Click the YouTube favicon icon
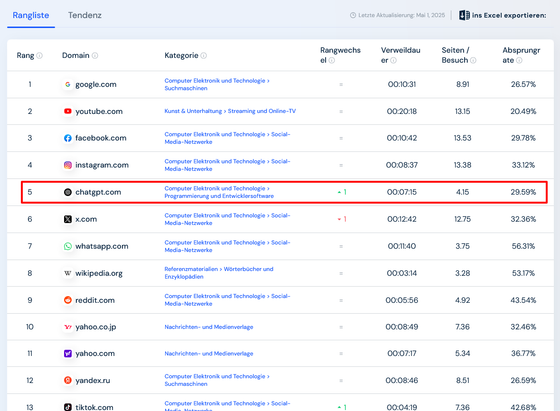The width and height of the screenshot is (560, 411). click(x=68, y=111)
